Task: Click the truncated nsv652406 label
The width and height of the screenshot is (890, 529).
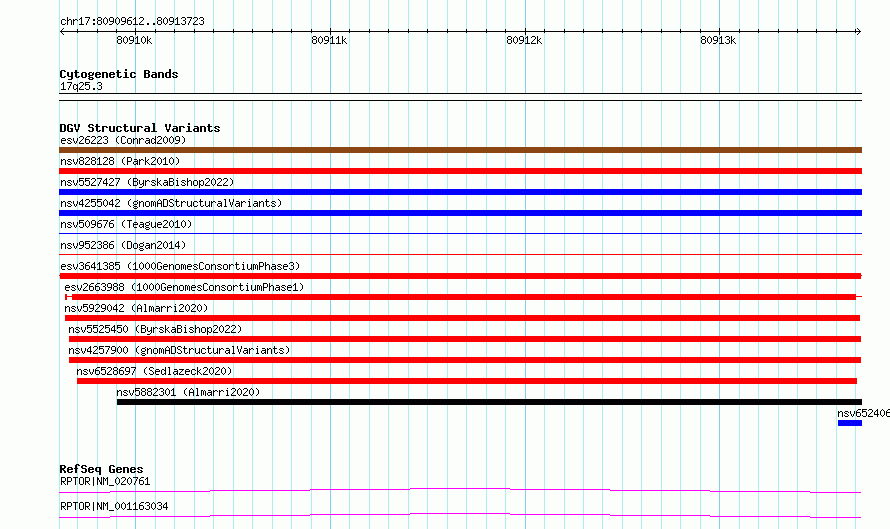Action: tap(863, 413)
